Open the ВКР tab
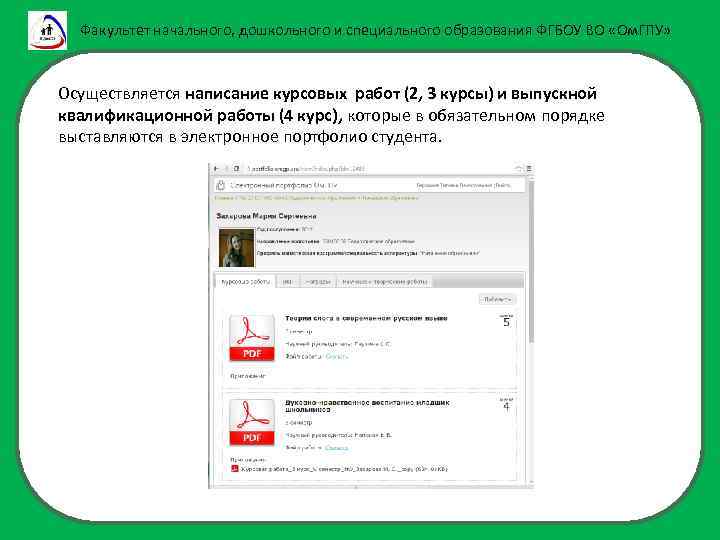This screenshot has width=720, height=540. coord(287,282)
